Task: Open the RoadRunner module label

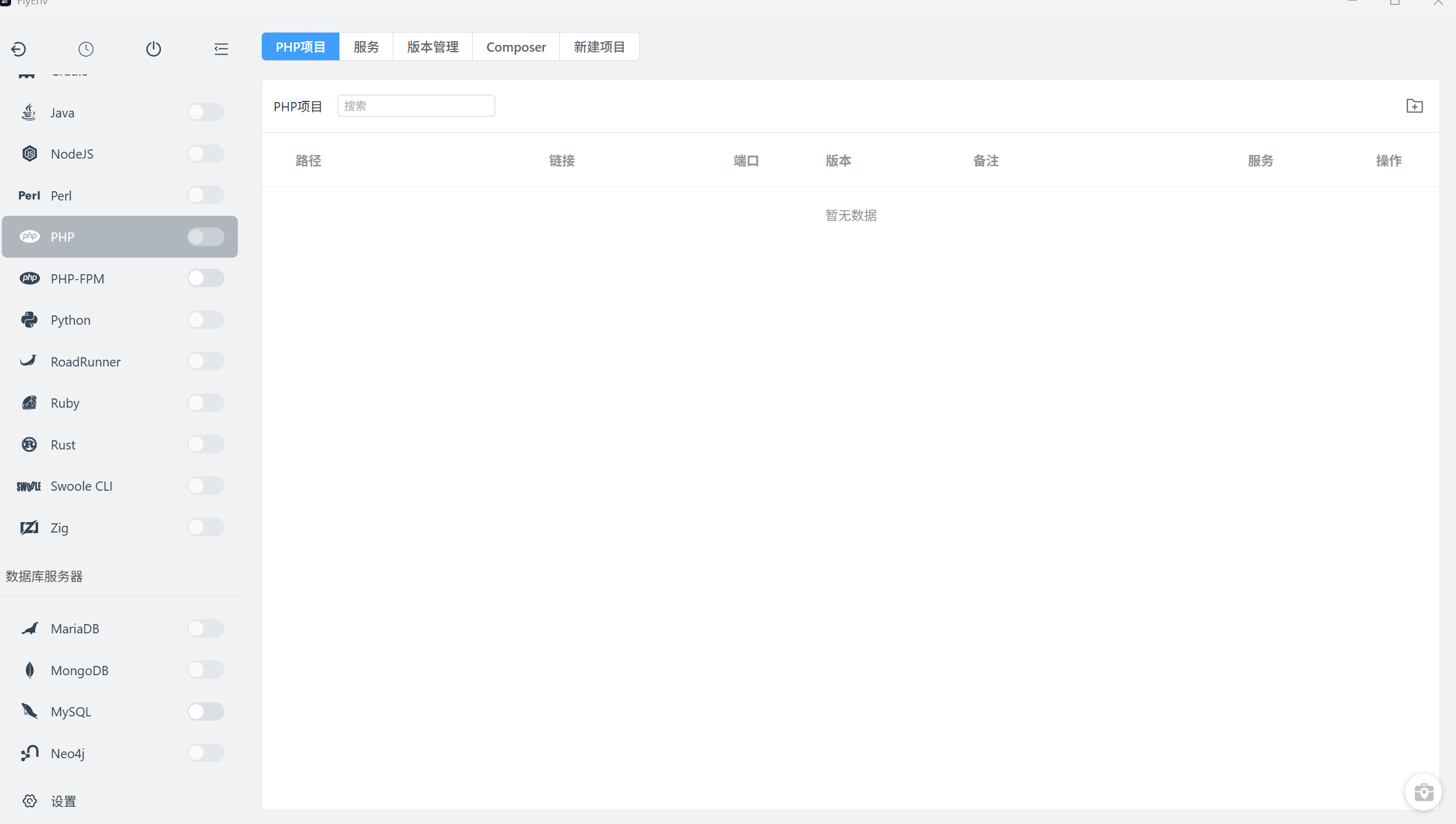Action: (85, 362)
